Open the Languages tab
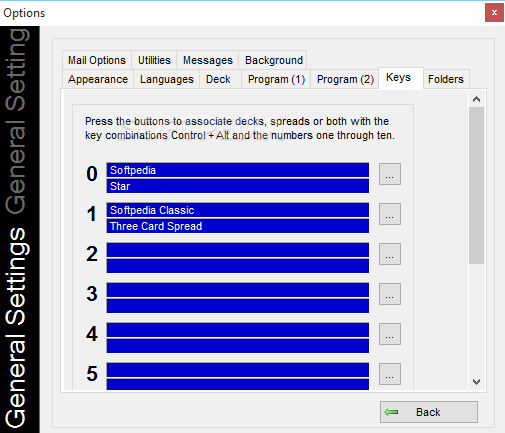 [x=167, y=79]
